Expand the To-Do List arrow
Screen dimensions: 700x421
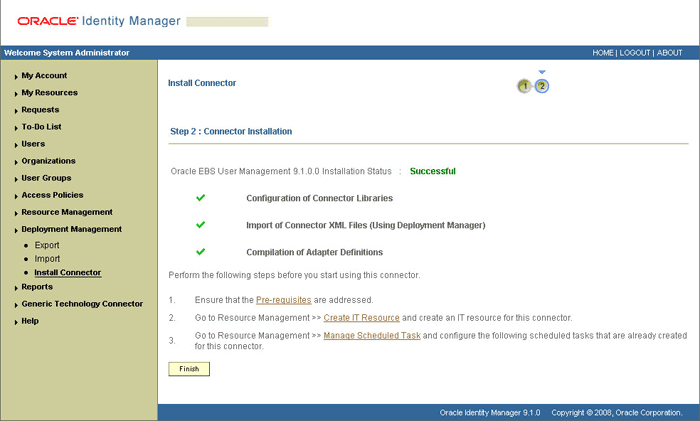click(16, 128)
